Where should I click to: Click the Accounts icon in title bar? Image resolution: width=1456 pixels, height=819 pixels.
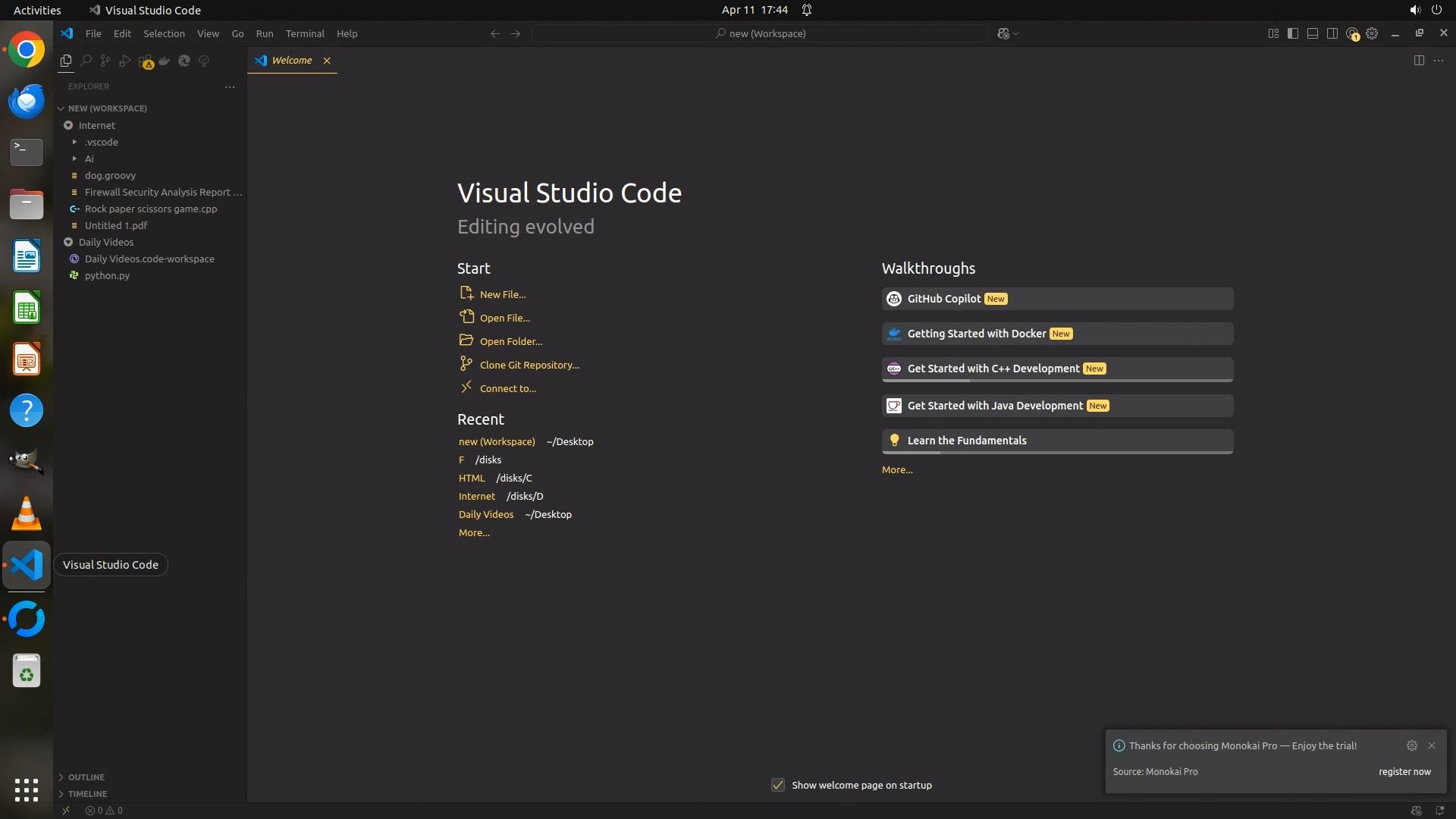(1352, 33)
